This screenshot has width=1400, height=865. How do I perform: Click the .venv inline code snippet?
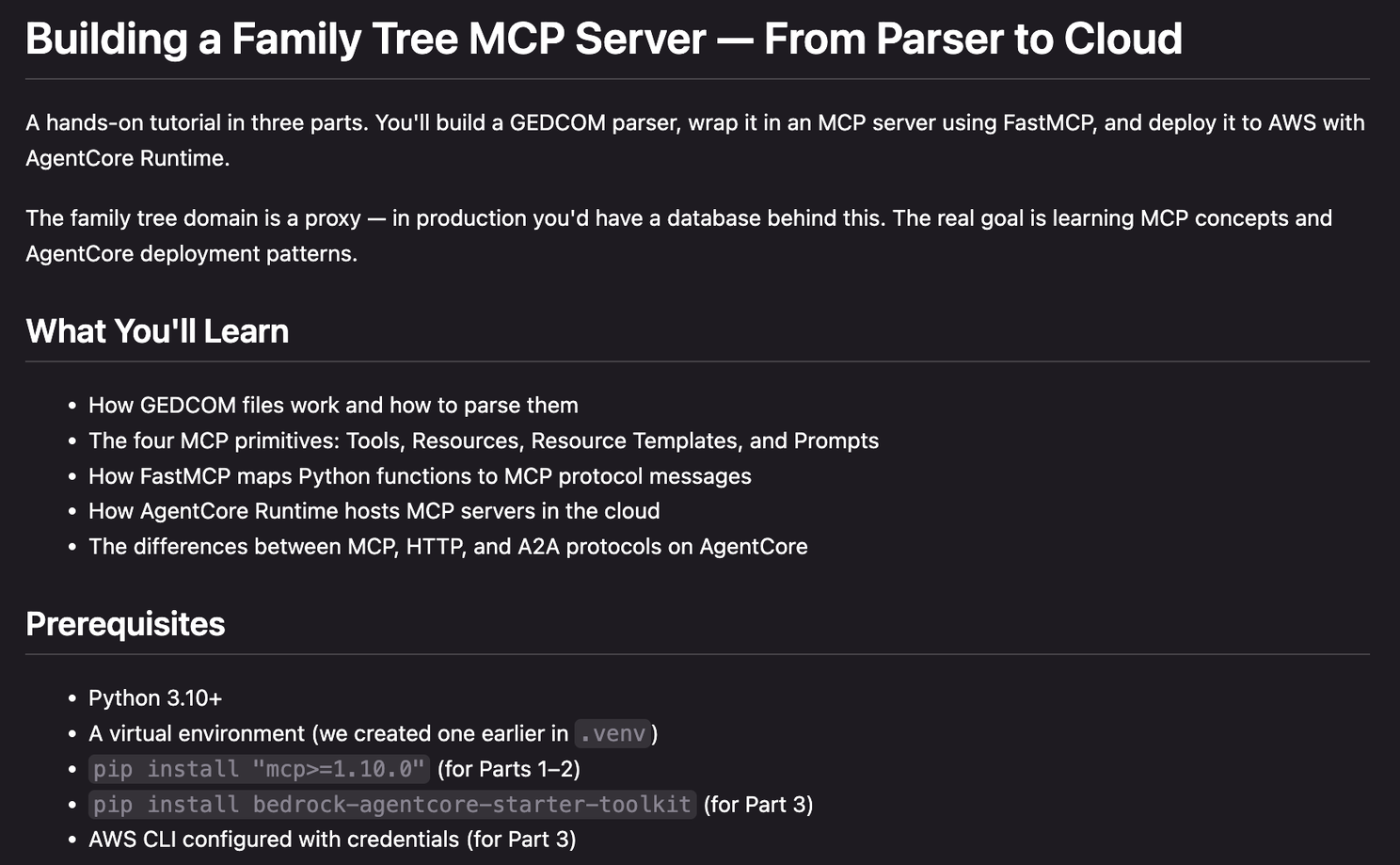pos(612,733)
